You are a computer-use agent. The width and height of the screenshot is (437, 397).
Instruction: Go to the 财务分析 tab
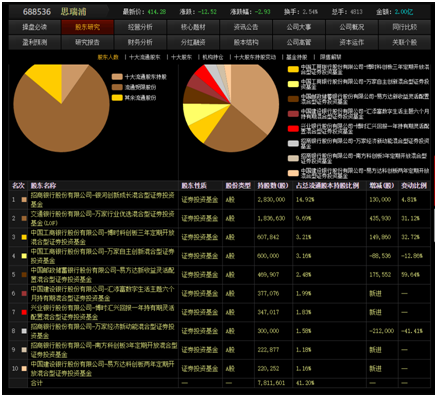pos(140,42)
